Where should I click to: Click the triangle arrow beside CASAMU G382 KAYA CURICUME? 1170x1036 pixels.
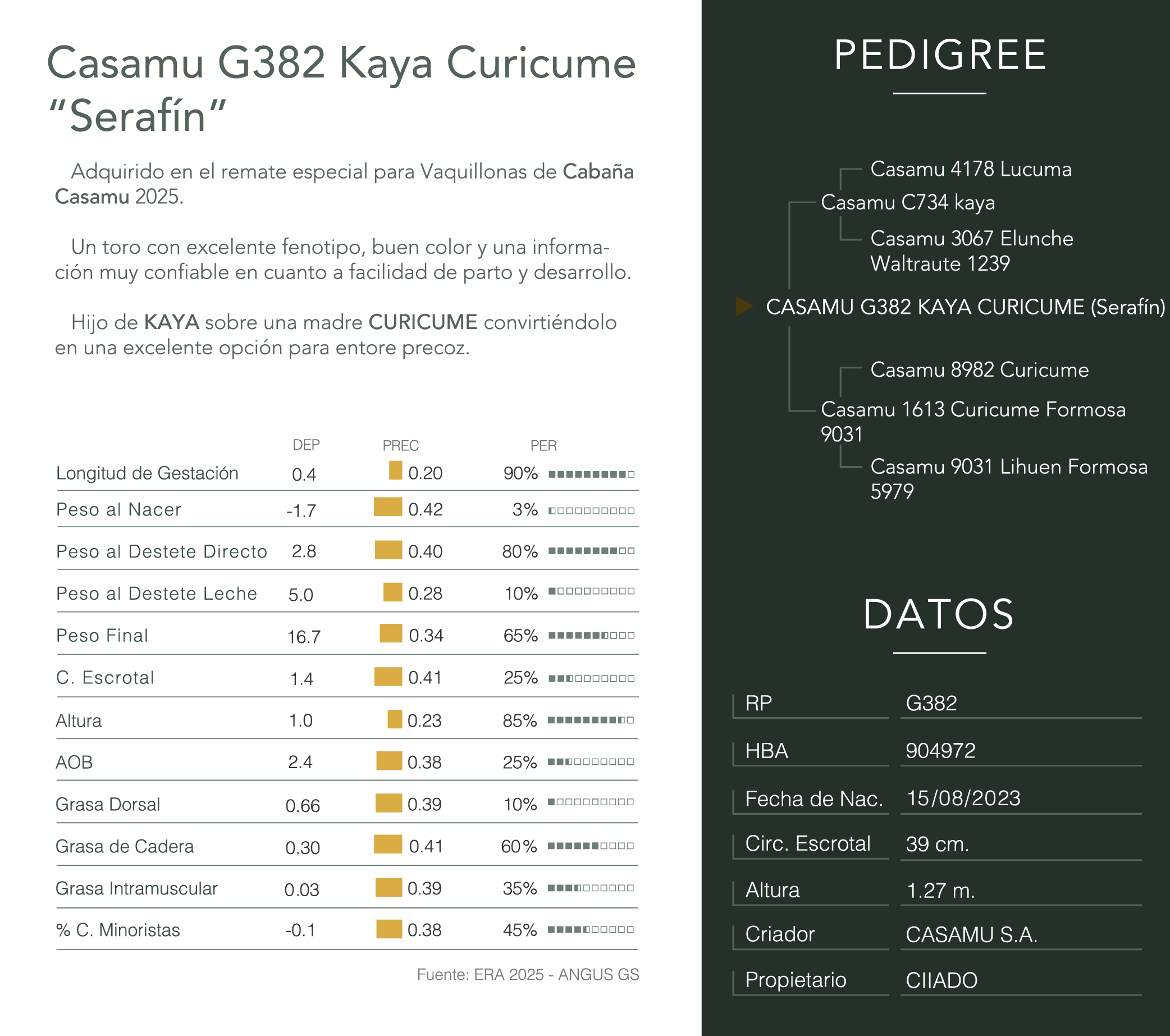click(x=744, y=306)
